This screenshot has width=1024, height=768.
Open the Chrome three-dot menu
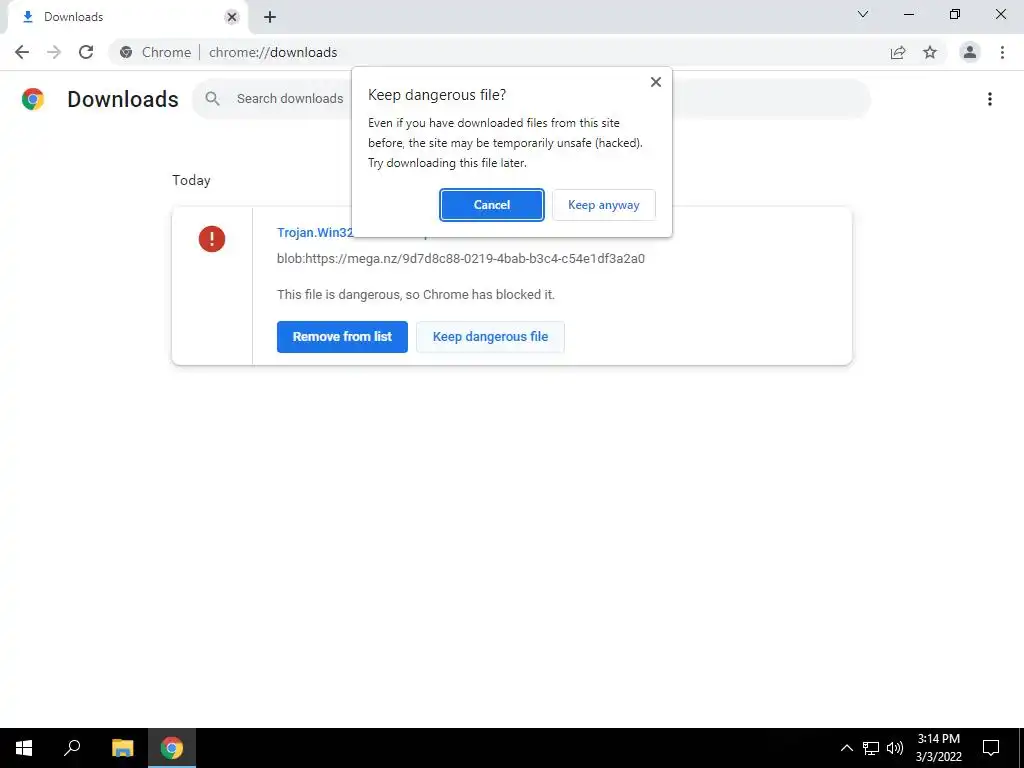1002,52
